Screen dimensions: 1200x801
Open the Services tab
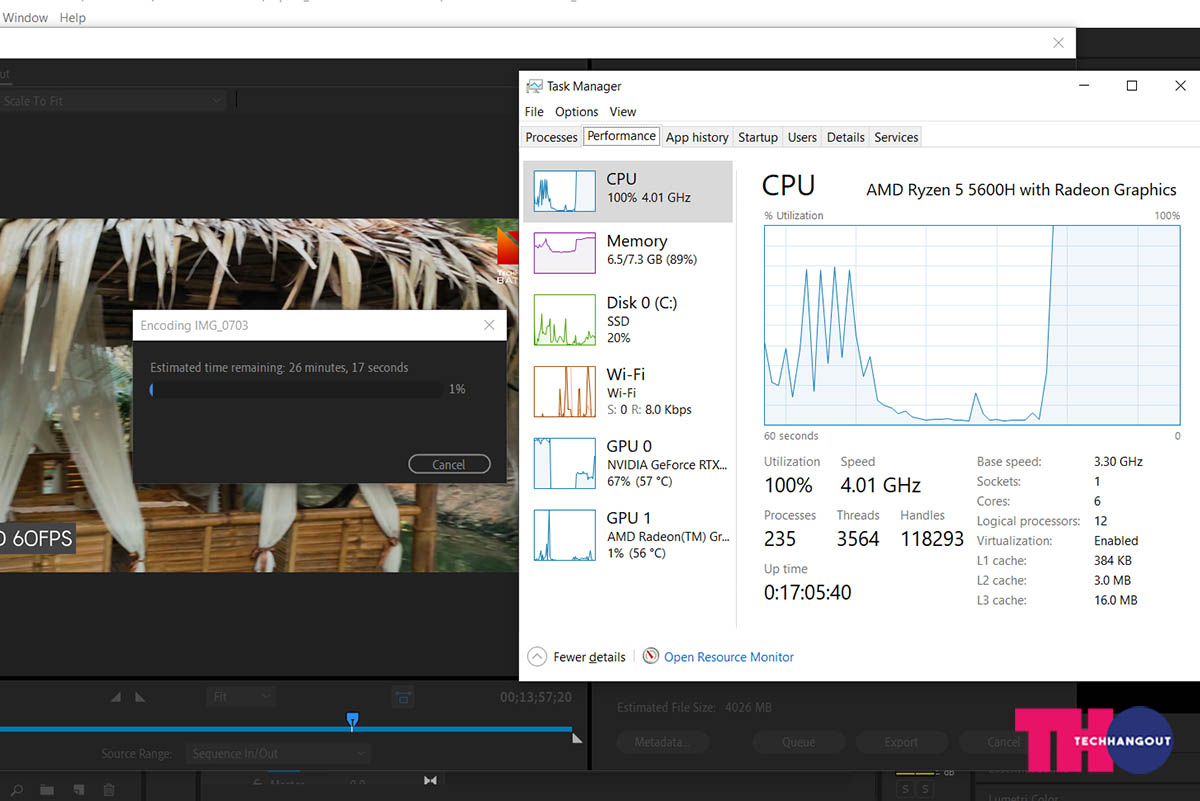coord(896,137)
